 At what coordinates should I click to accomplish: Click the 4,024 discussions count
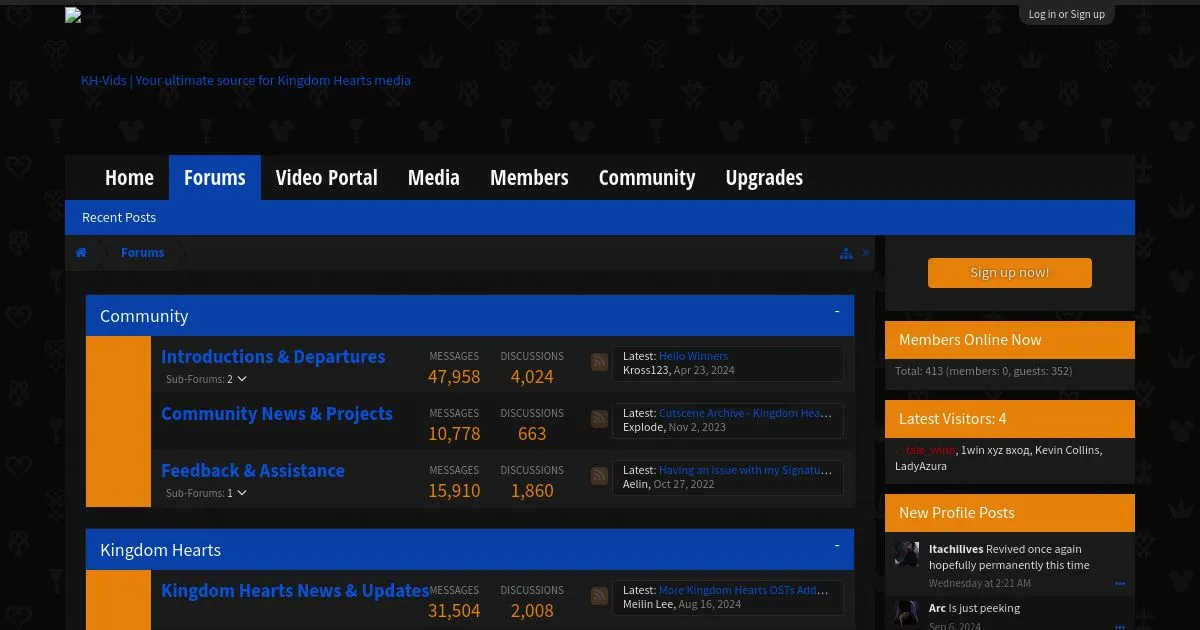coord(532,377)
